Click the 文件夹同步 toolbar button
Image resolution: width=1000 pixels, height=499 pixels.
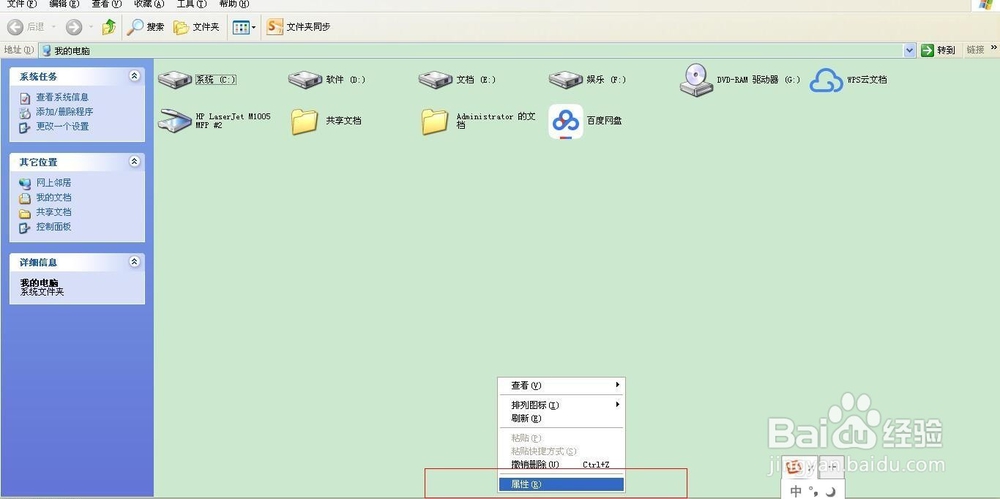pos(298,27)
